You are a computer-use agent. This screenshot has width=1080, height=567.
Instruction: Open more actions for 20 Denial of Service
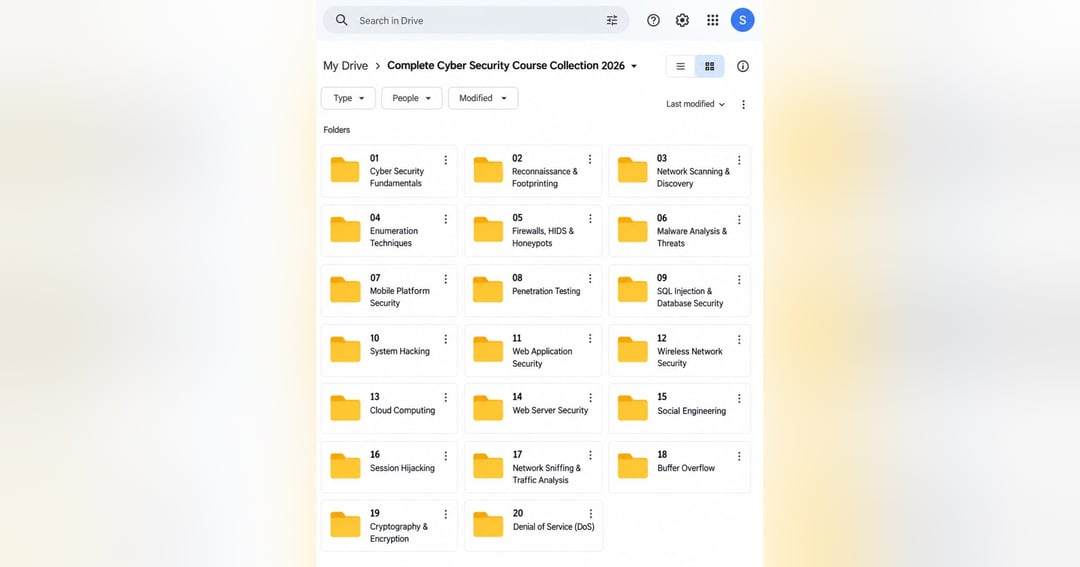(x=590, y=514)
